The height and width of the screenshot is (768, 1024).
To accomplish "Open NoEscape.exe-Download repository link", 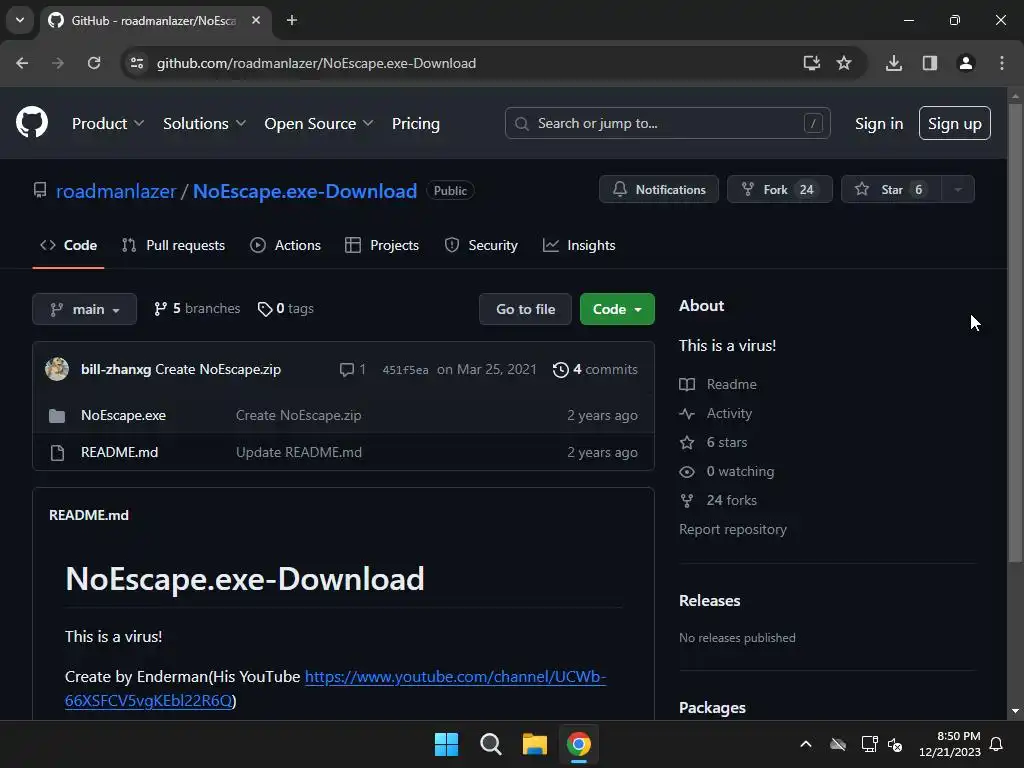I will pyautogui.click(x=305, y=191).
